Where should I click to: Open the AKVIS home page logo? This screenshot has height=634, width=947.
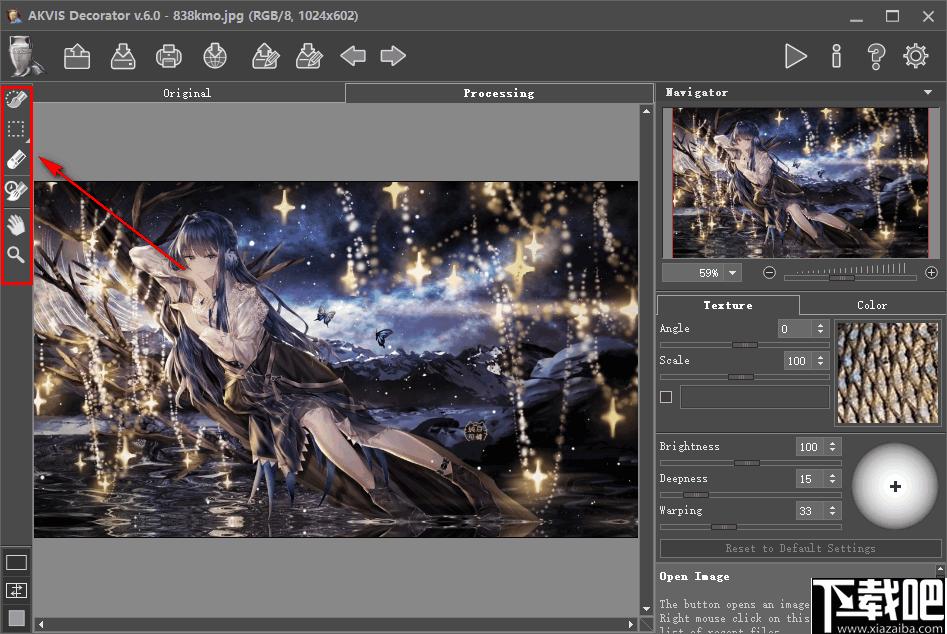coord(25,56)
